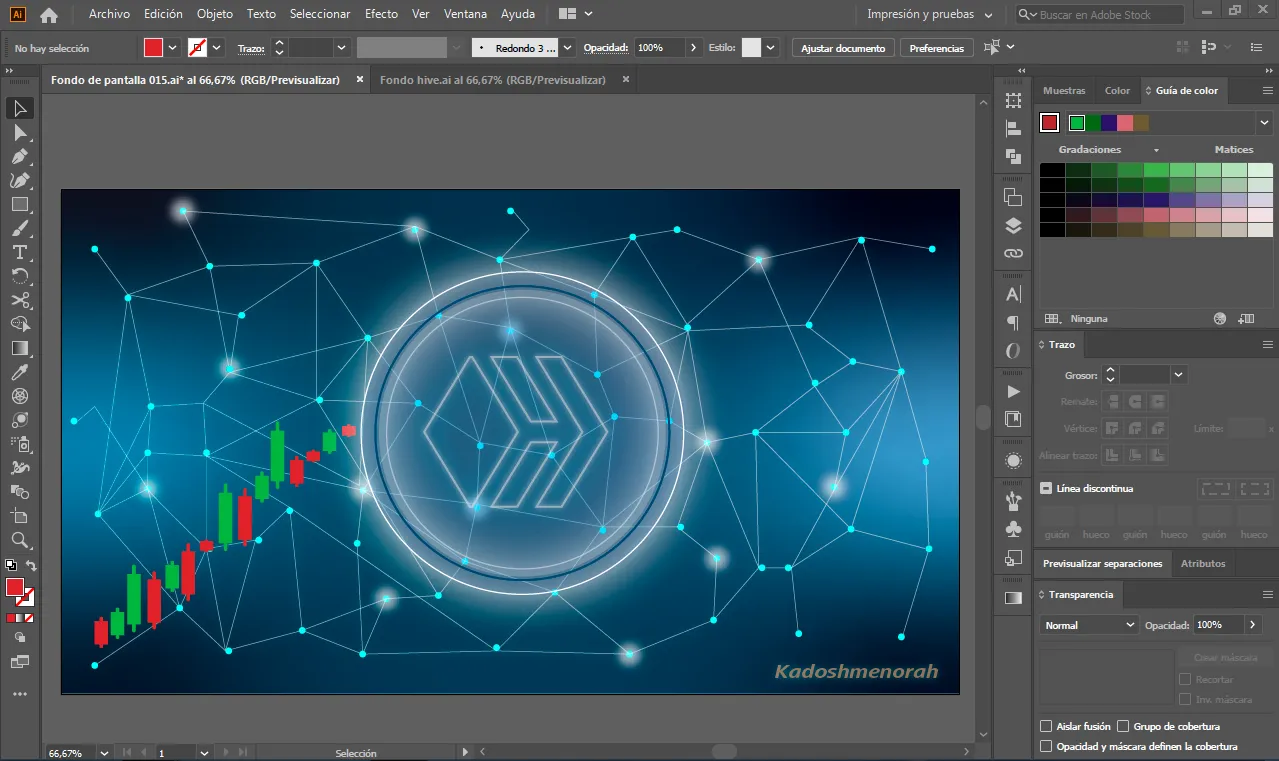This screenshot has height=761, width=1279.
Task: Expand the Opacidad arrow in control bar
Action: [693, 48]
